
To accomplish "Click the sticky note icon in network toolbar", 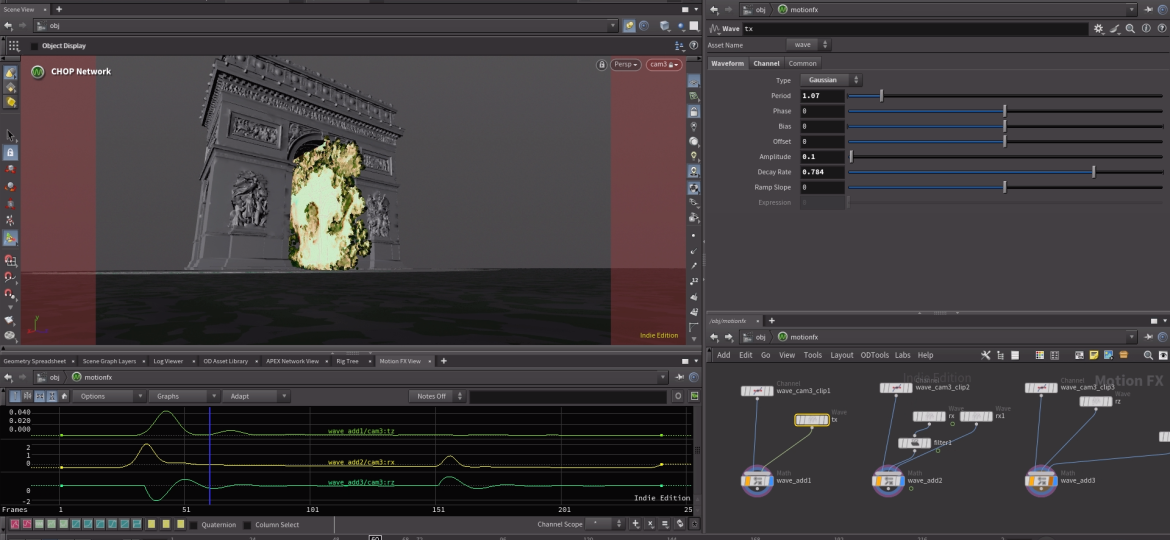I will (1095, 355).
